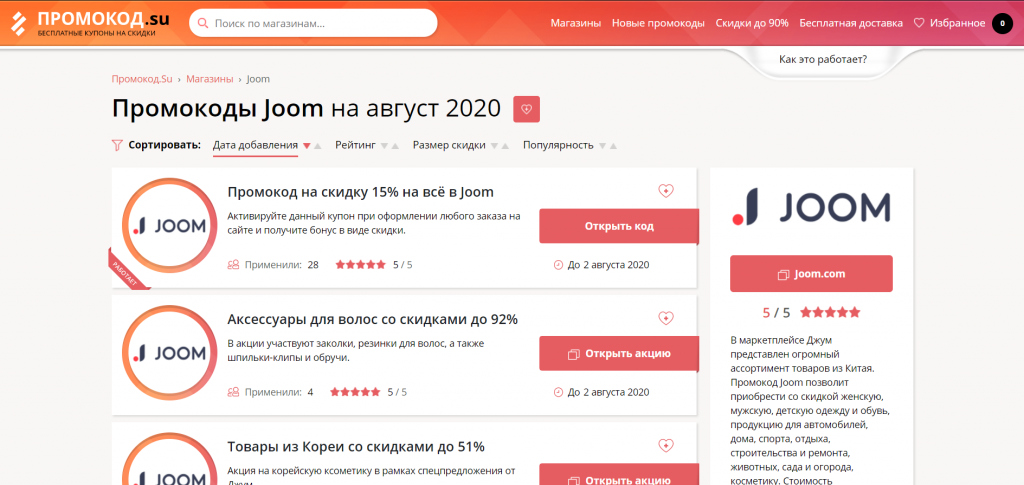Click the Joom logo on the Korea goods card

pos(170,459)
